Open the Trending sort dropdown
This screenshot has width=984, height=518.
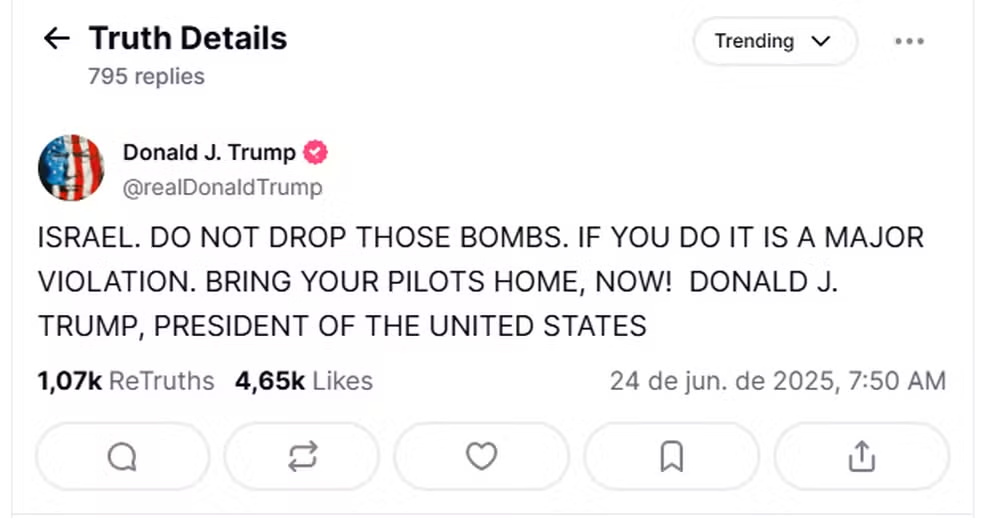click(x=774, y=41)
